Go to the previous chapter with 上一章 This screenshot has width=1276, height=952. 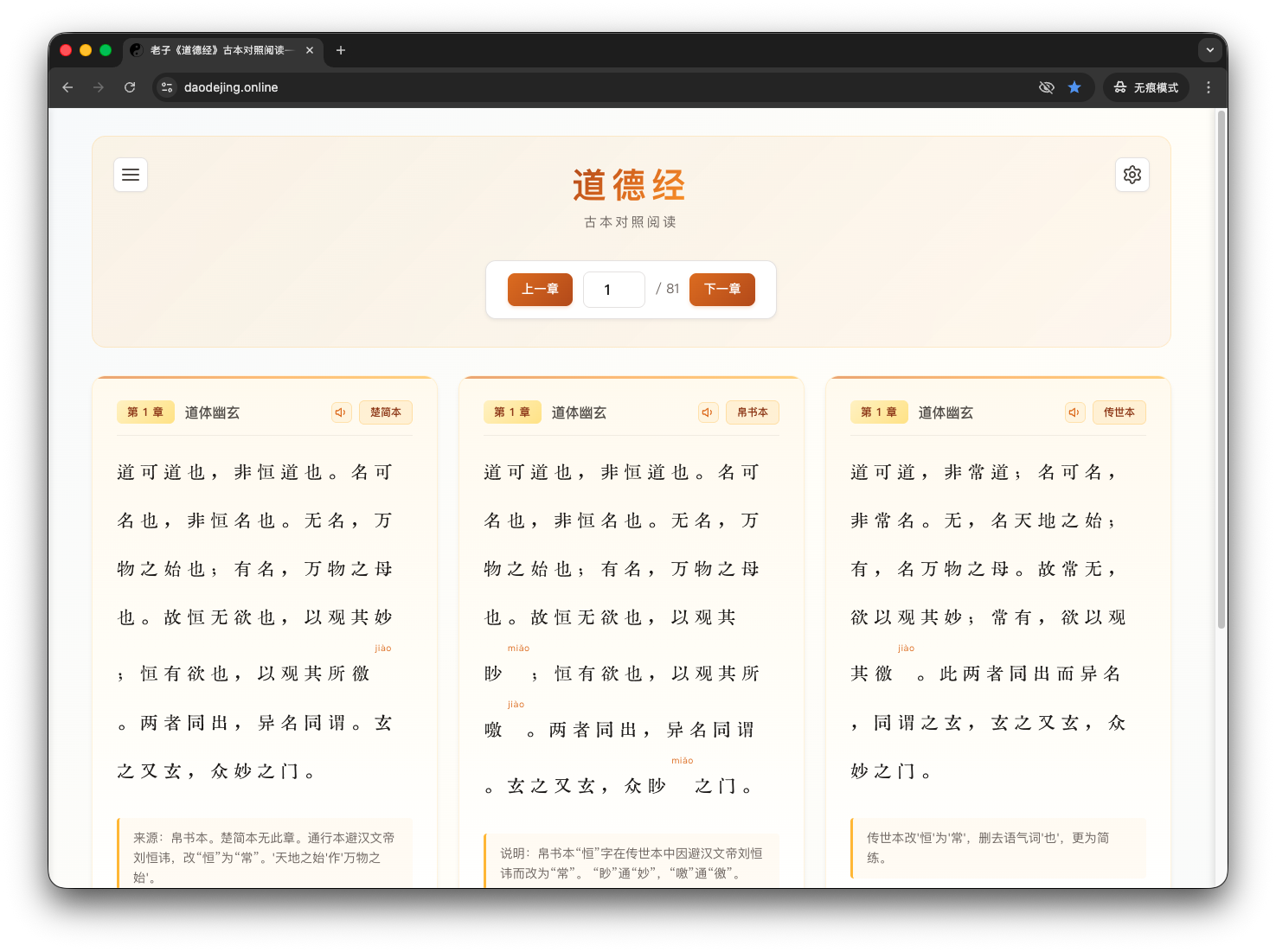(x=540, y=290)
